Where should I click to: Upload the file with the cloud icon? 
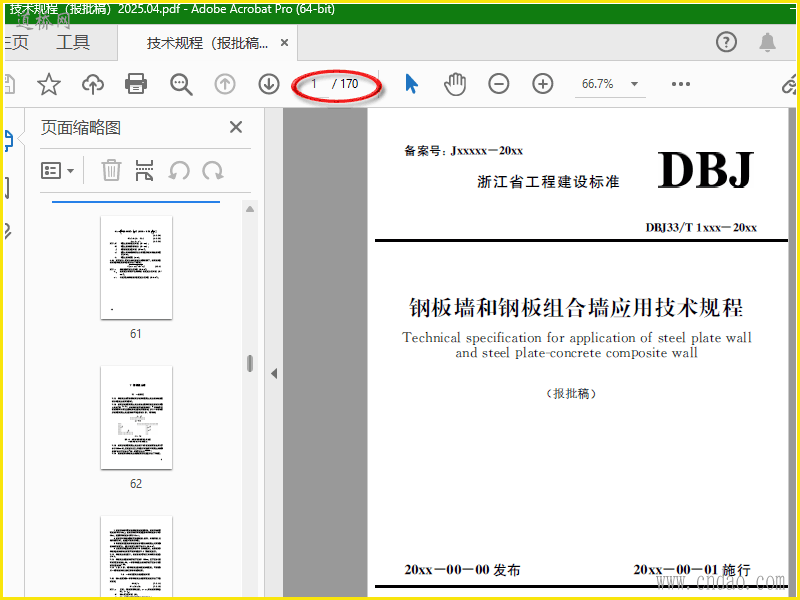click(x=93, y=84)
